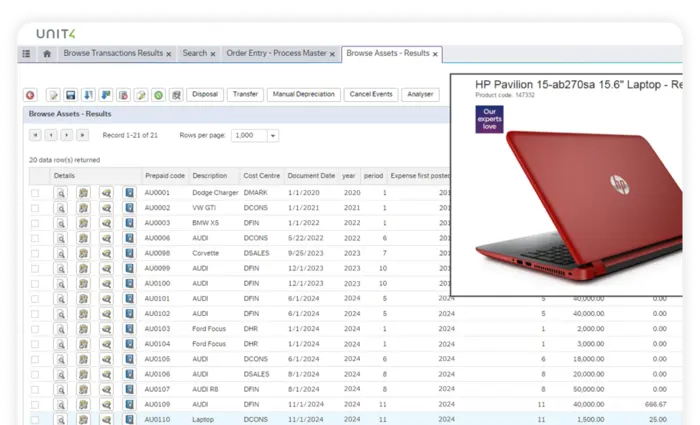Click the green circular refresh toolbar icon

pos(158,95)
